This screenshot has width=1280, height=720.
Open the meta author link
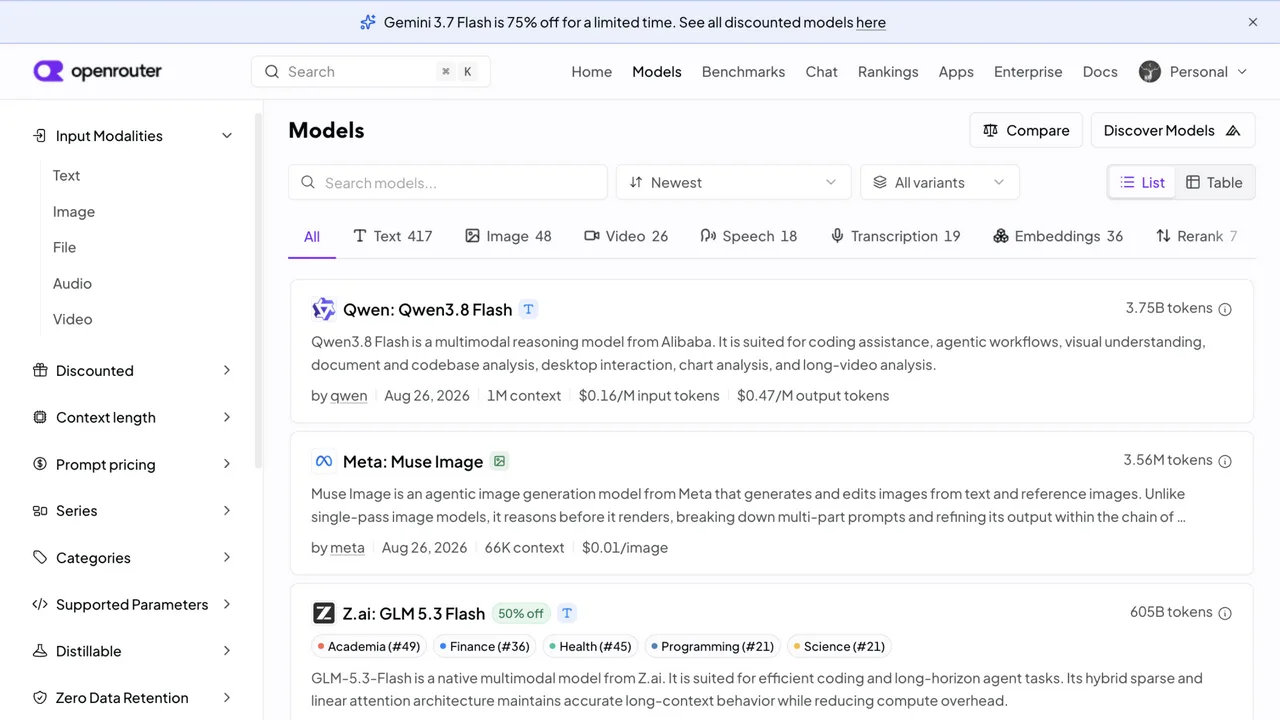pyautogui.click(x=348, y=548)
